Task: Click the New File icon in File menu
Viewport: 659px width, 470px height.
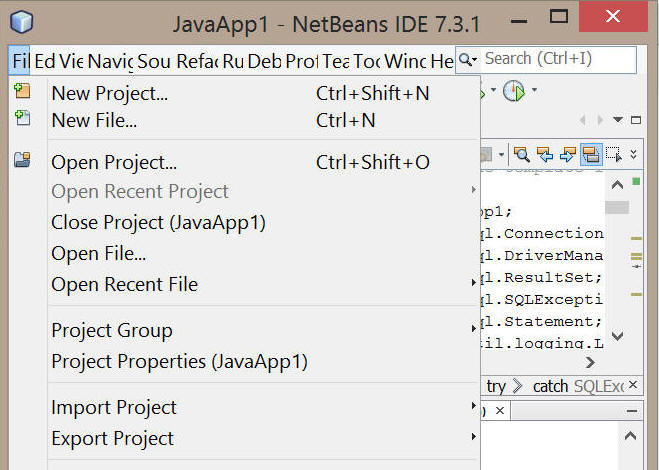Action: coord(22,119)
